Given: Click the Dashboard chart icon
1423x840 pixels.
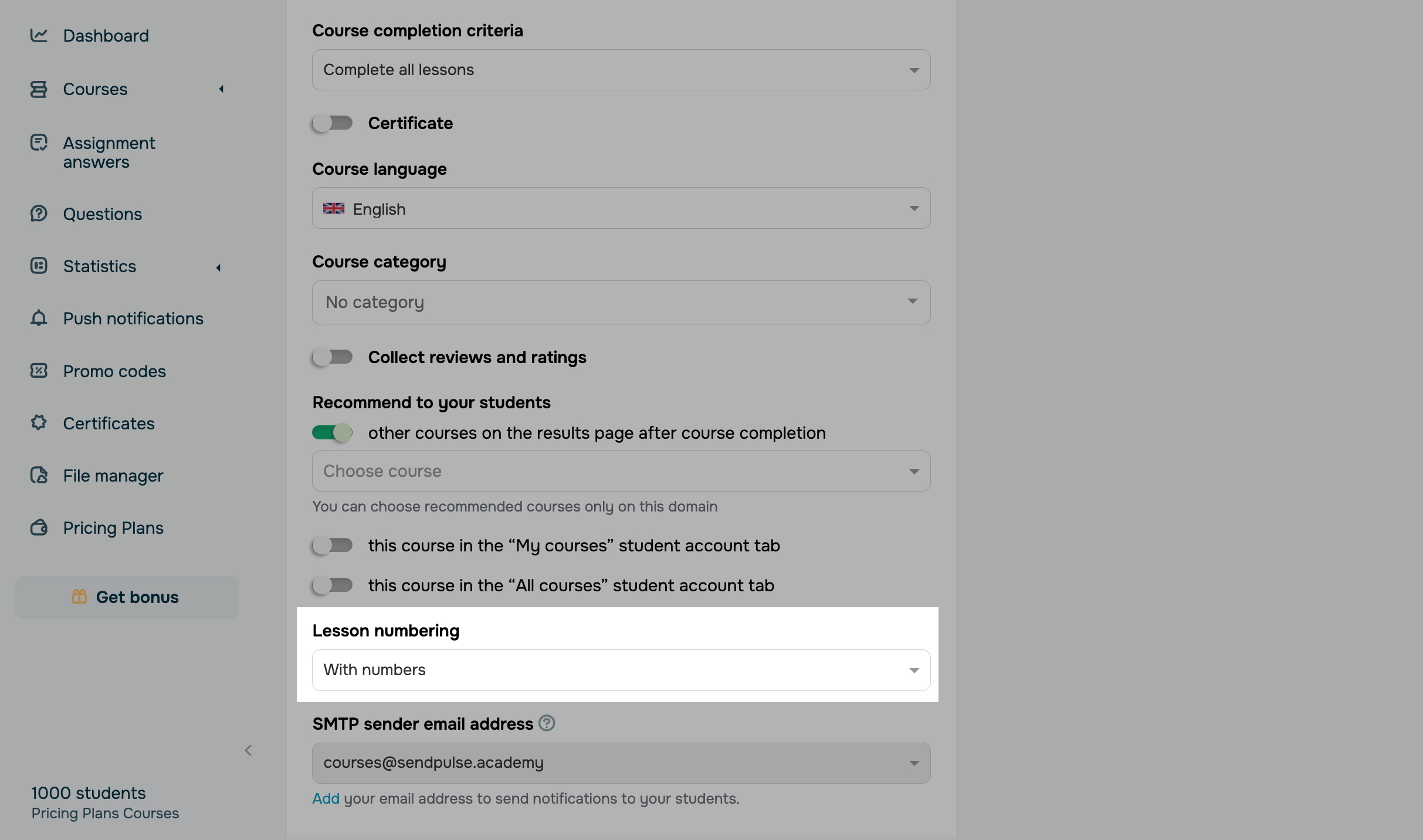Looking at the screenshot, I should click(x=39, y=36).
